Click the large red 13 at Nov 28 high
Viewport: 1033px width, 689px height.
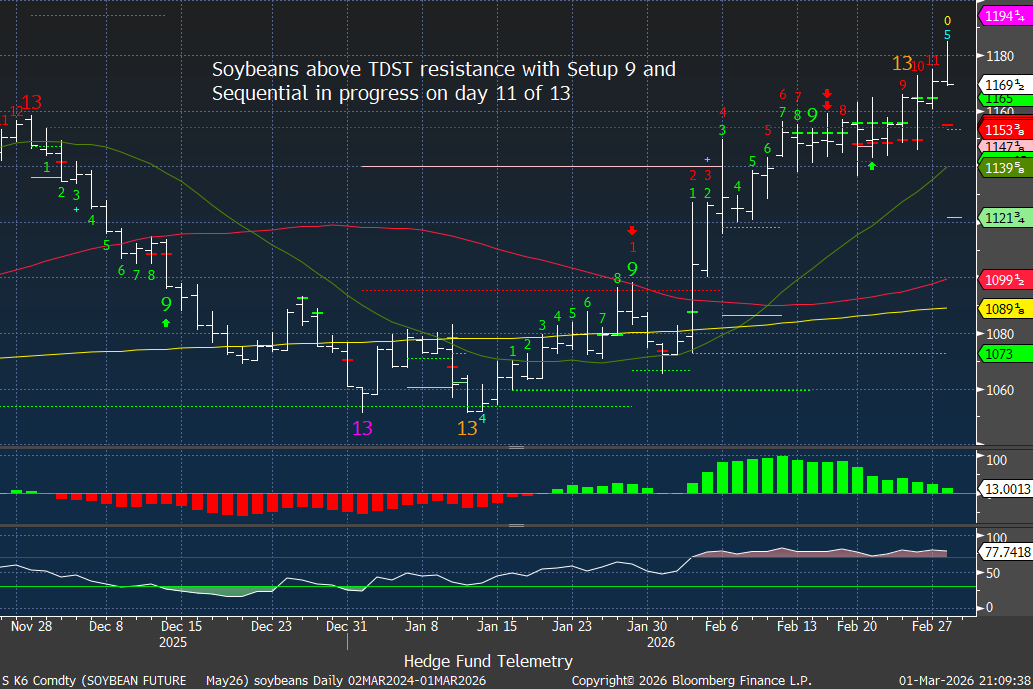click(31, 102)
